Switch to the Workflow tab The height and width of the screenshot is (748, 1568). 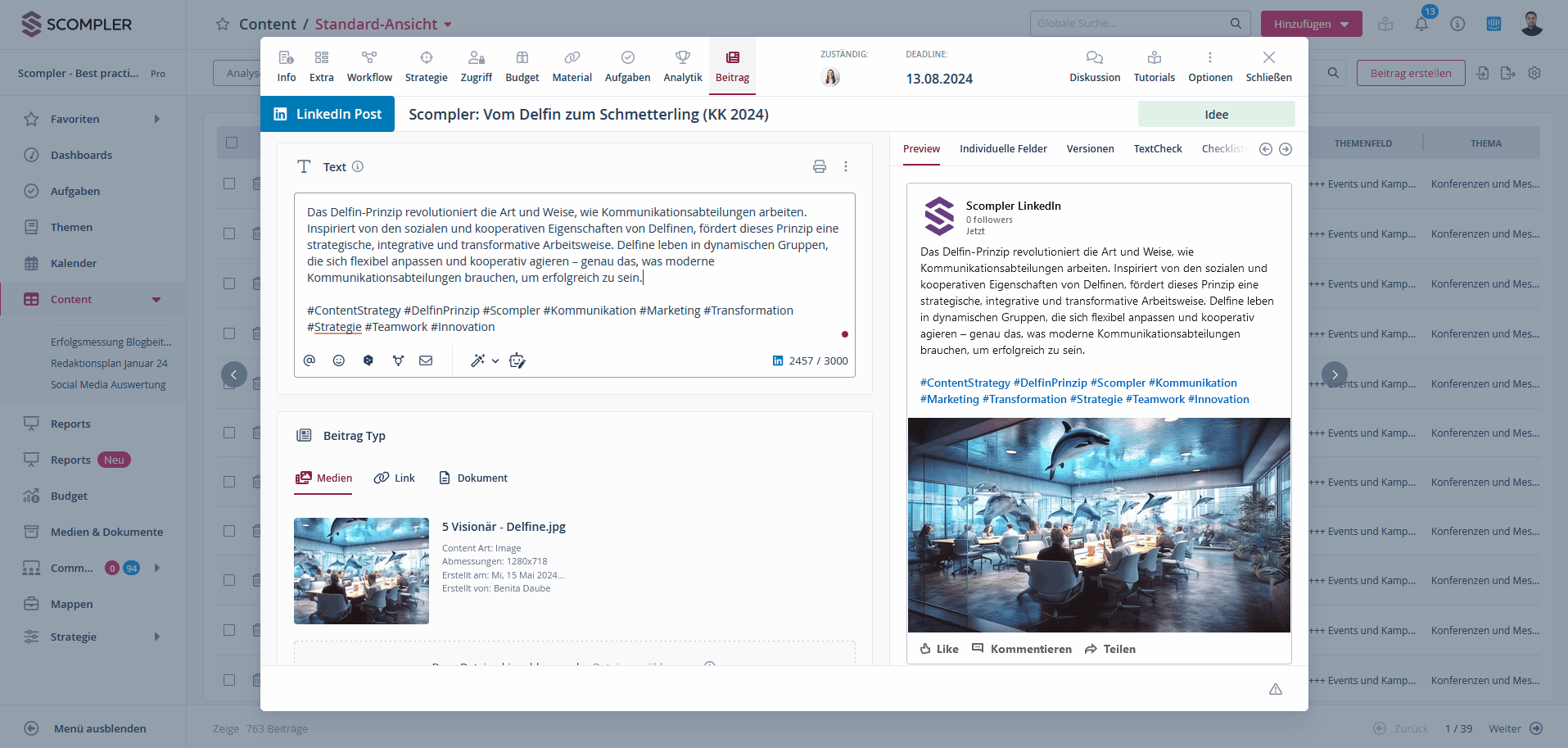click(369, 66)
